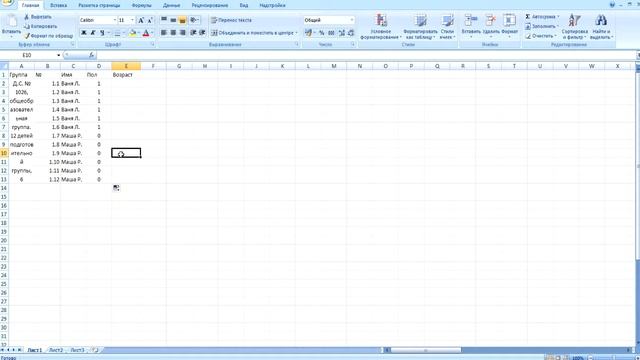Apply accounting number format button
The image size is (640, 360).
click(x=308, y=33)
